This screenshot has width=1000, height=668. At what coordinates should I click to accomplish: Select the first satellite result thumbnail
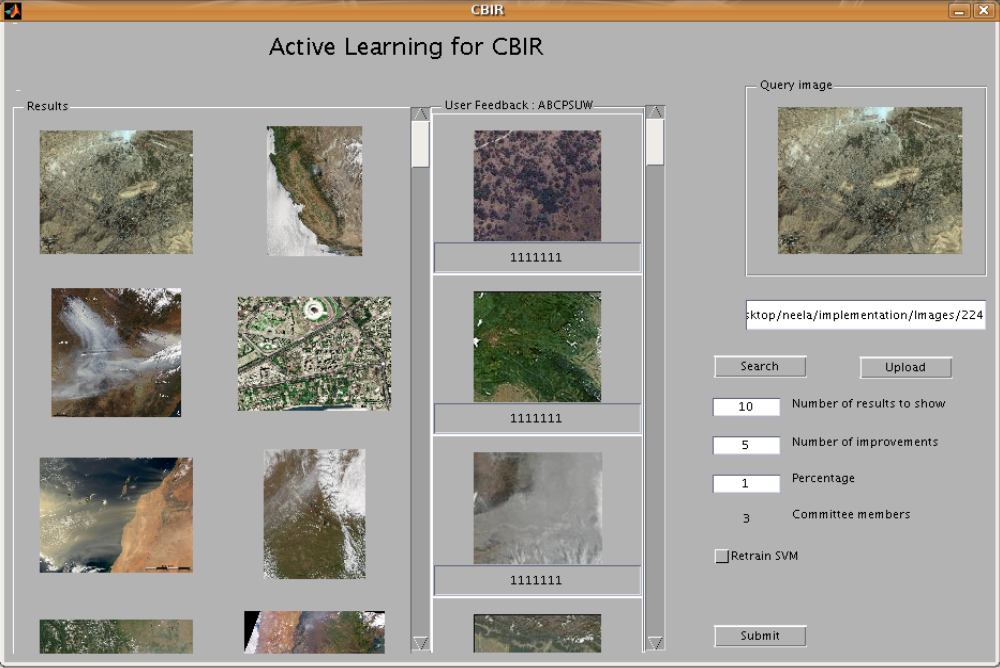coord(116,192)
